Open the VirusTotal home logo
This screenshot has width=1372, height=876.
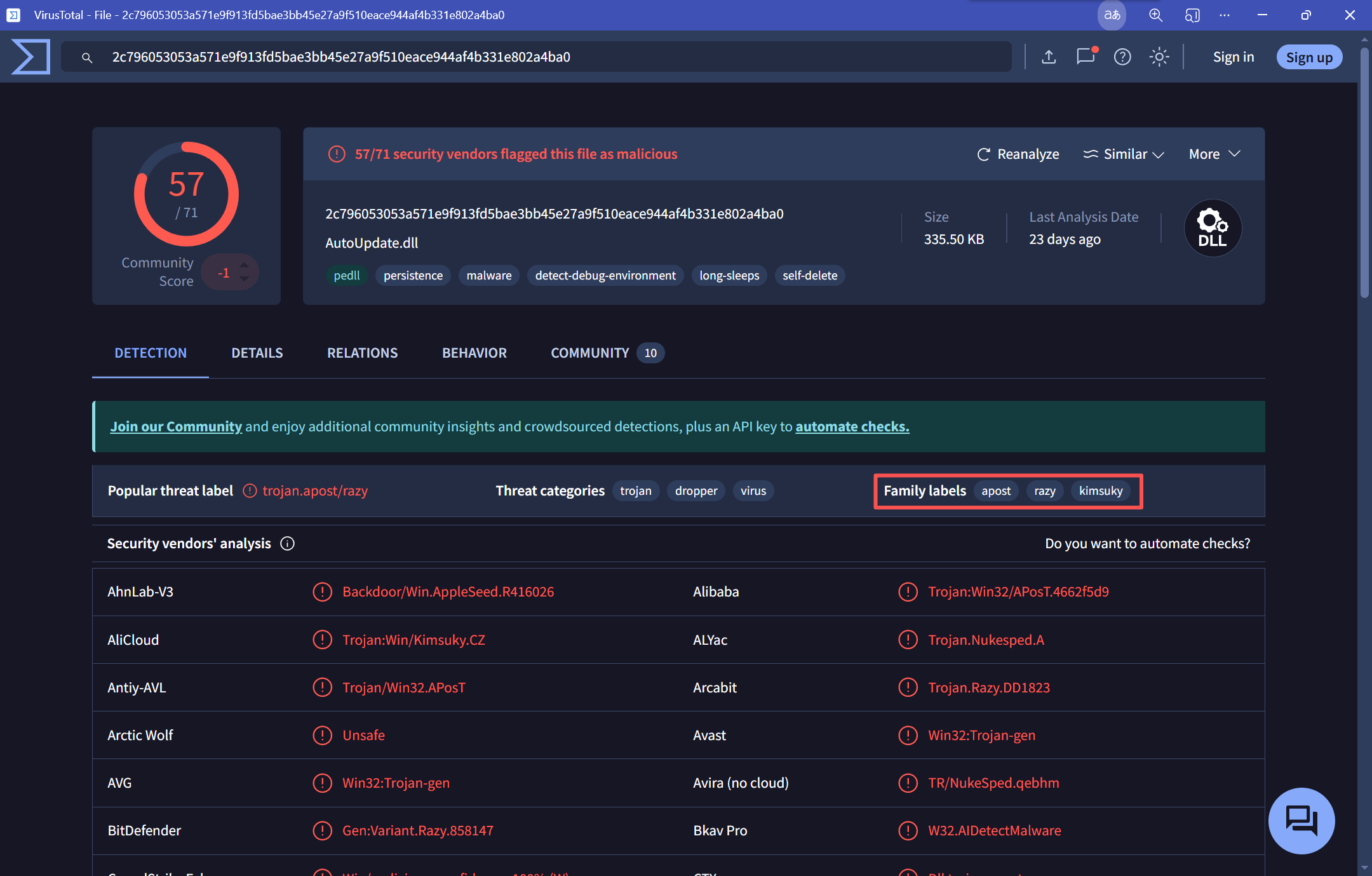tap(30, 57)
